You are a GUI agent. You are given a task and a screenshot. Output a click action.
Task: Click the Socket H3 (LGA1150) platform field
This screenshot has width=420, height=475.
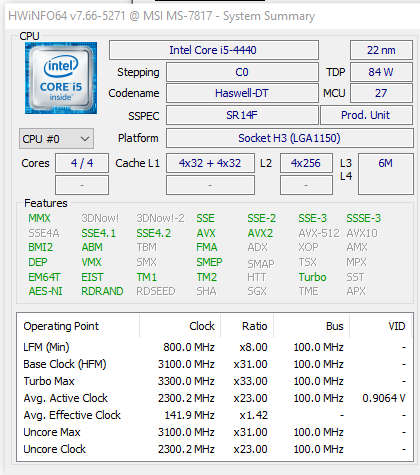point(289,138)
